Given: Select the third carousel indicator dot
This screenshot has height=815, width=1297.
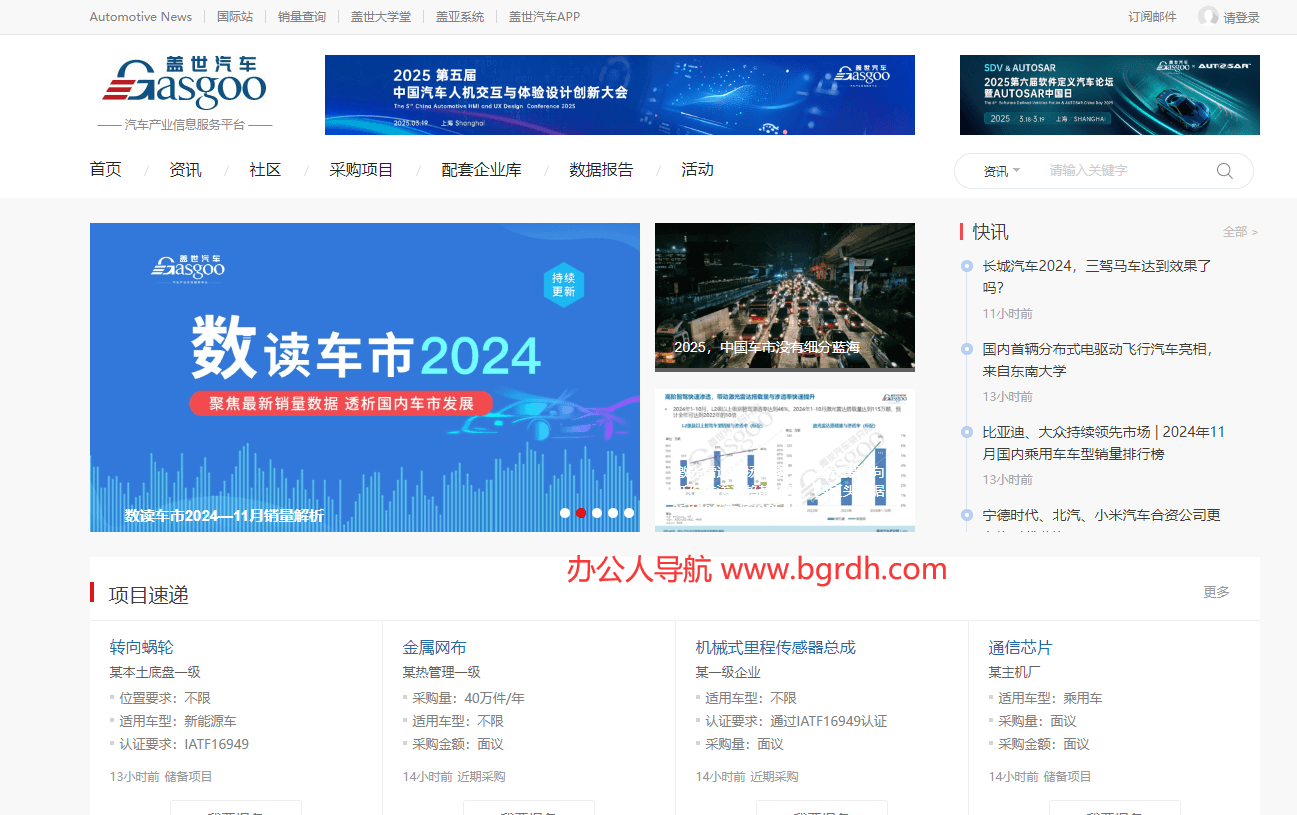Looking at the screenshot, I should 597,513.
